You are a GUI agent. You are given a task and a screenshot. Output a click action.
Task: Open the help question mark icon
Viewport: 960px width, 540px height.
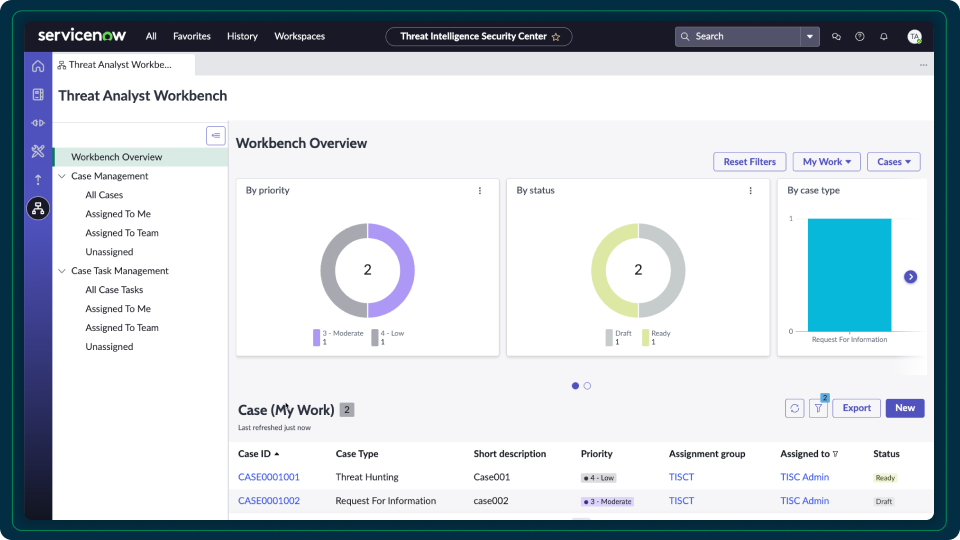(x=860, y=37)
